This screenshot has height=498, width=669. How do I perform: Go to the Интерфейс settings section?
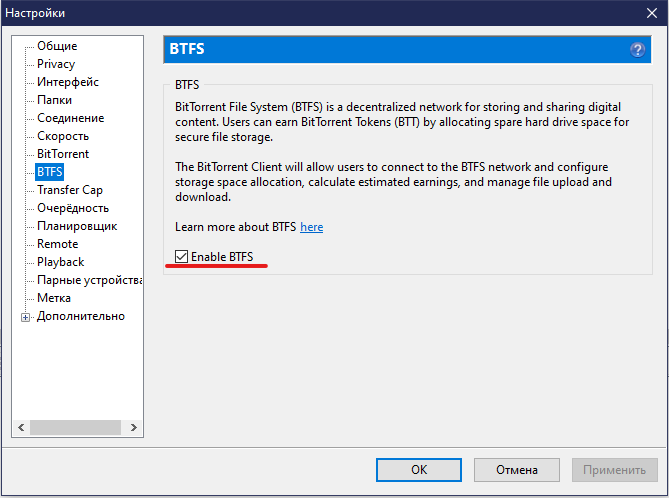coord(68,82)
